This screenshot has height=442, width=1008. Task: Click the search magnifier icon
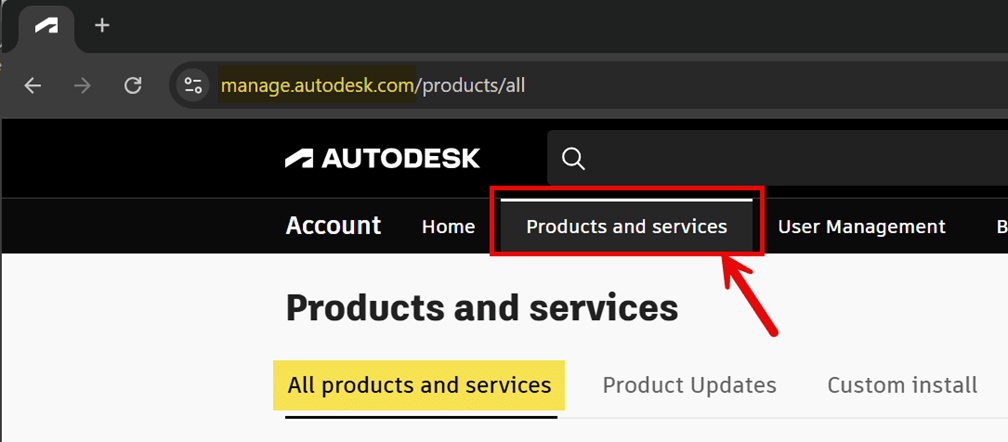573,158
